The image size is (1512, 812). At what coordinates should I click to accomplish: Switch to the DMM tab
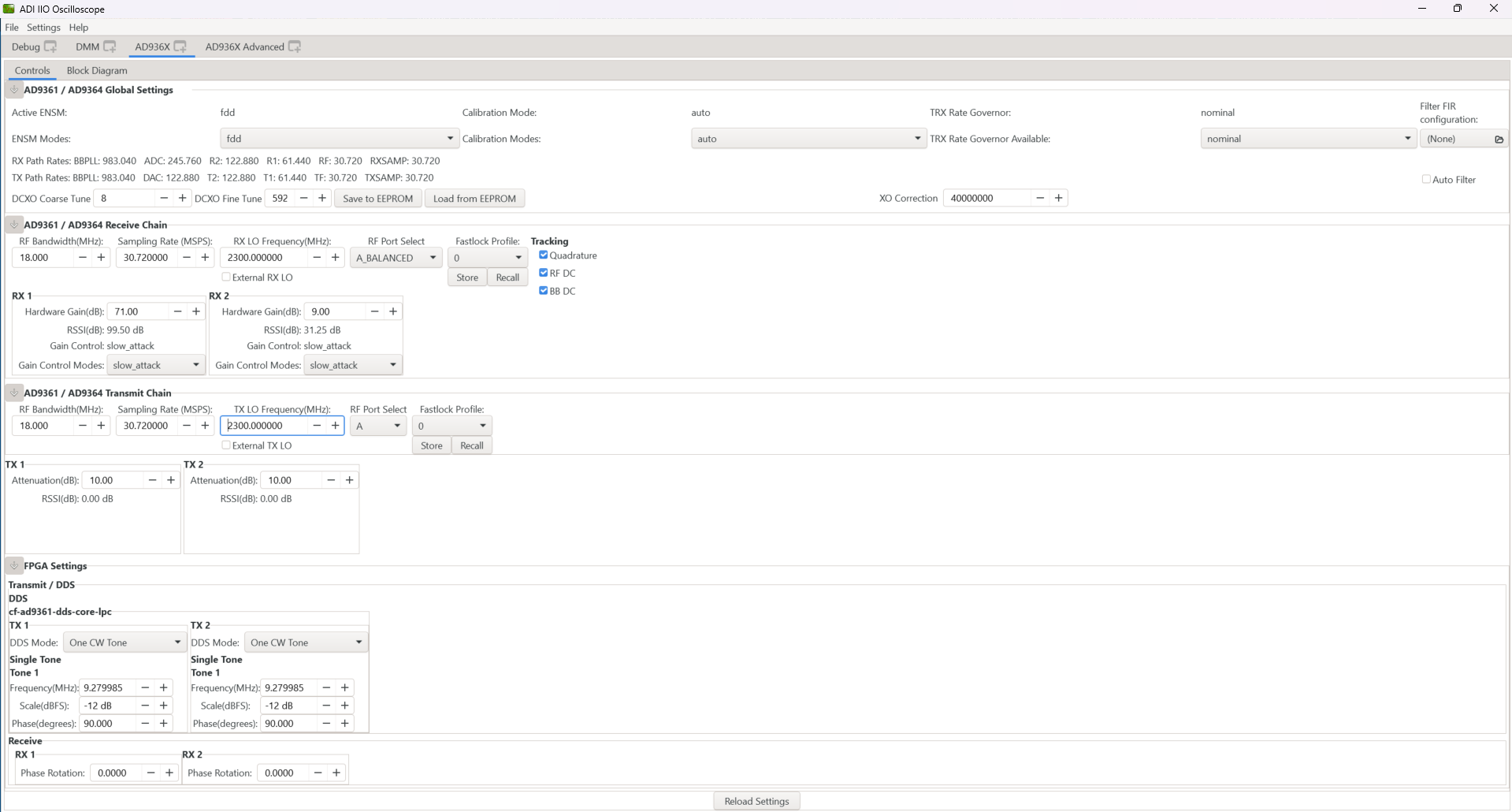(87, 47)
